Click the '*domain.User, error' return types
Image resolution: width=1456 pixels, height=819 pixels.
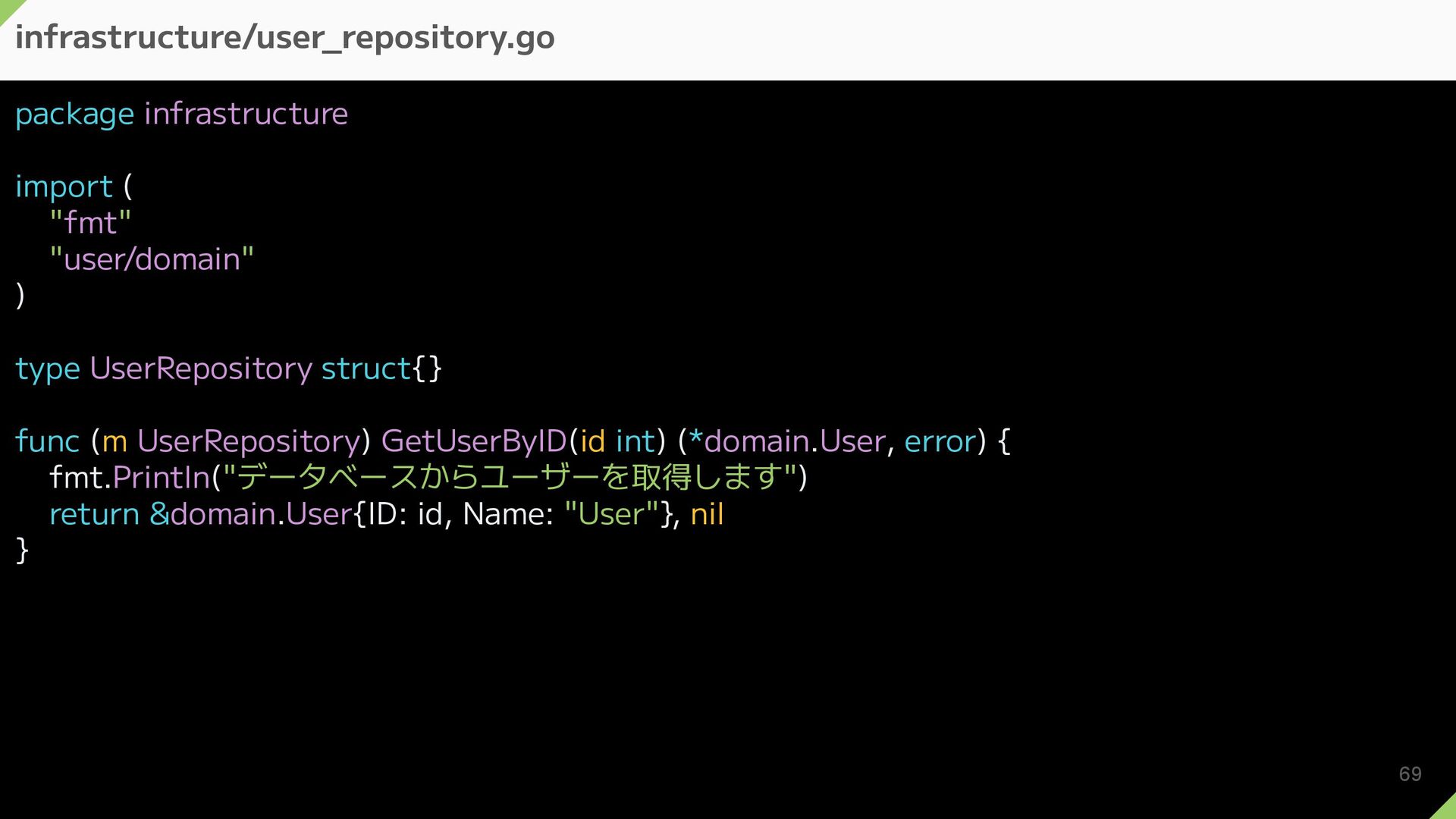(x=833, y=441)
